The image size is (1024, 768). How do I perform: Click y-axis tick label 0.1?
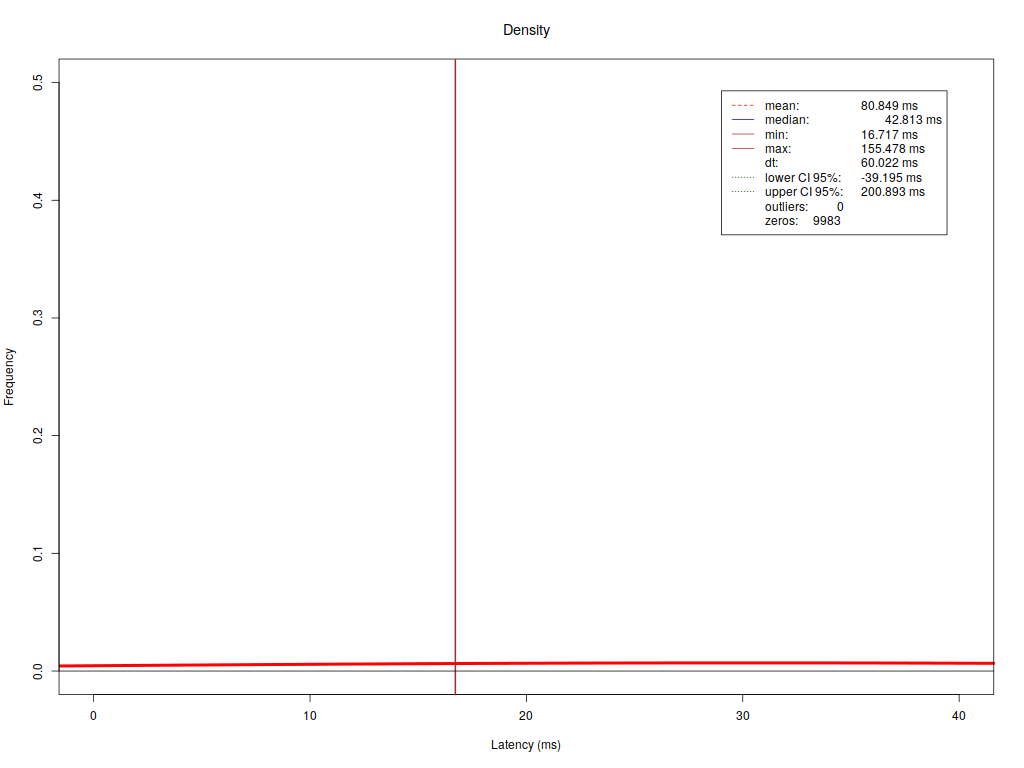(x=38, y=554)
